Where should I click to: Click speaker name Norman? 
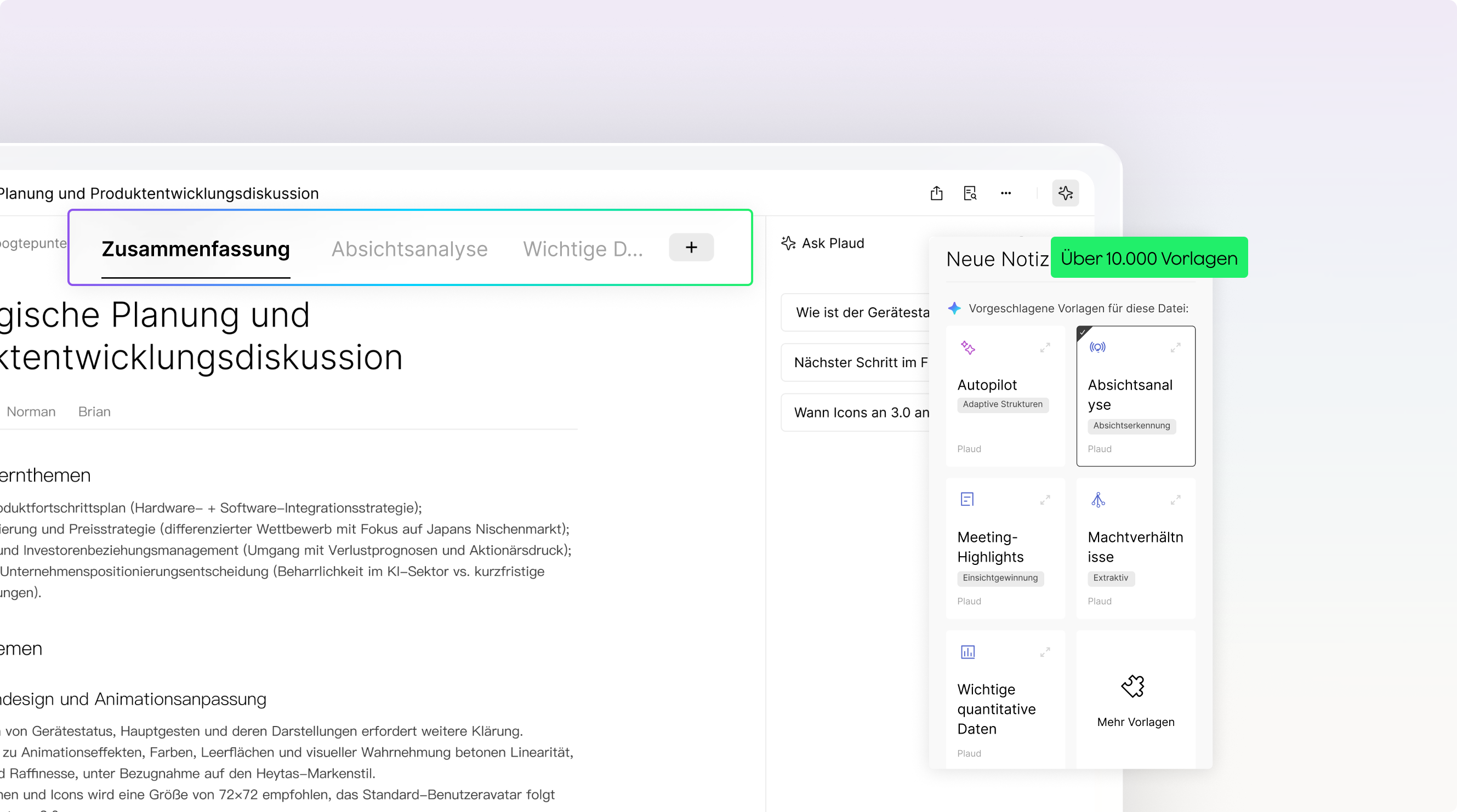pyautogui.click(x=31, y=411)
